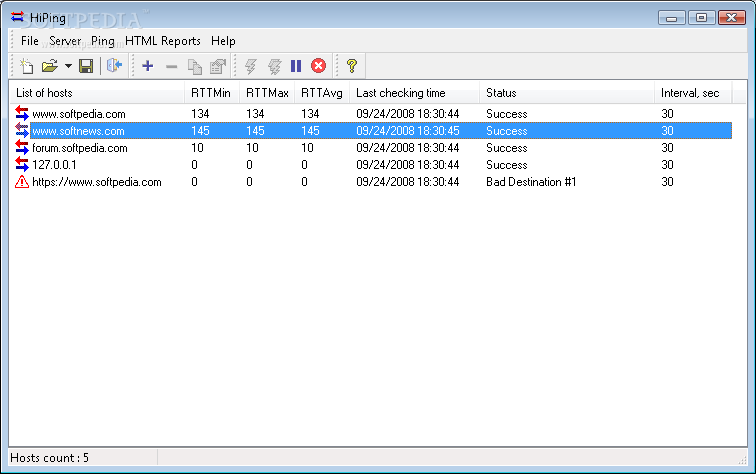Image resolution: width=756 pixels, height=474 pixels.
Task: Open host properties toolbar icon
Action: point(218,67)
